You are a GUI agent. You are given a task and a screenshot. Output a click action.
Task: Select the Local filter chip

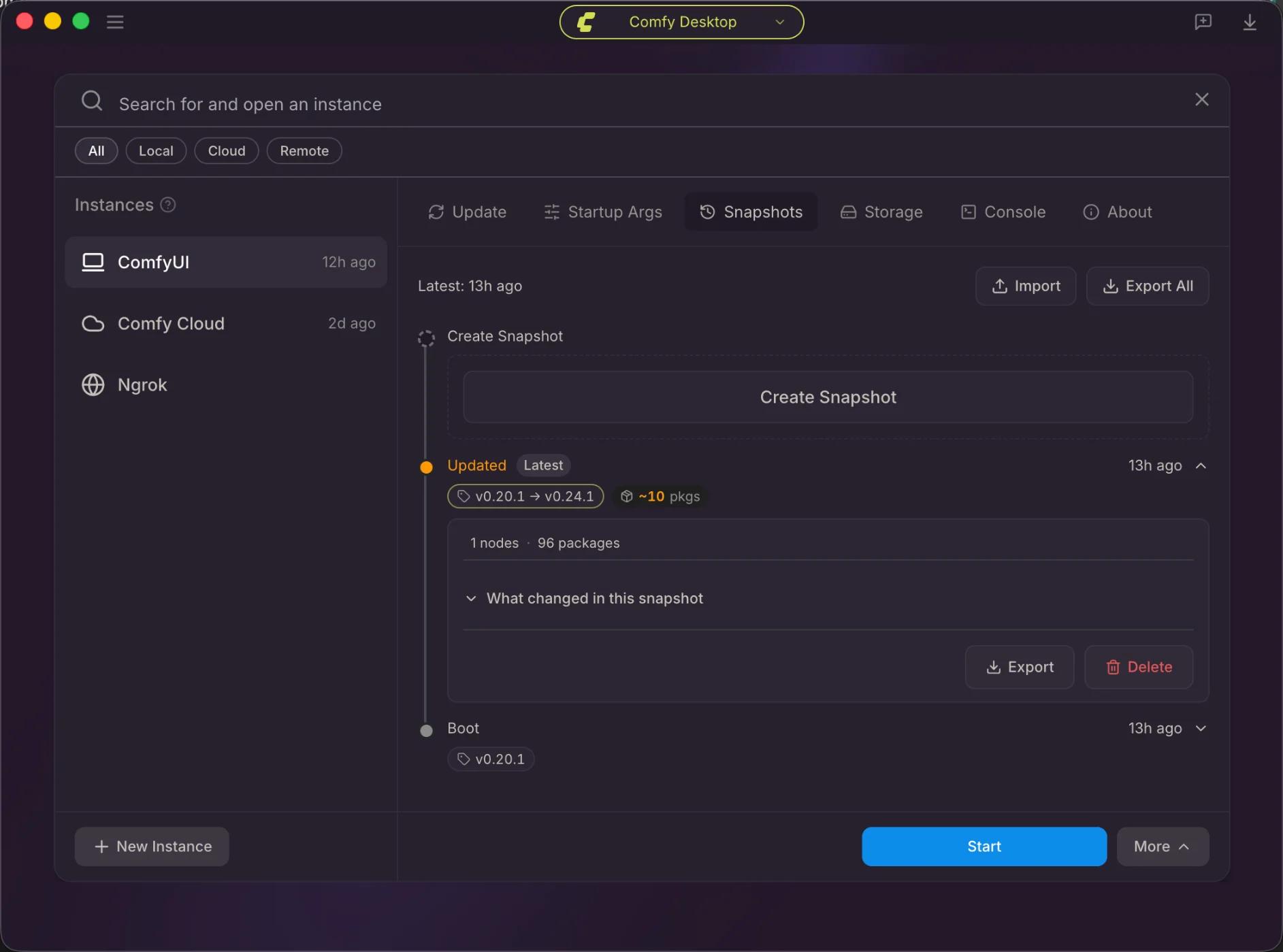156,150
